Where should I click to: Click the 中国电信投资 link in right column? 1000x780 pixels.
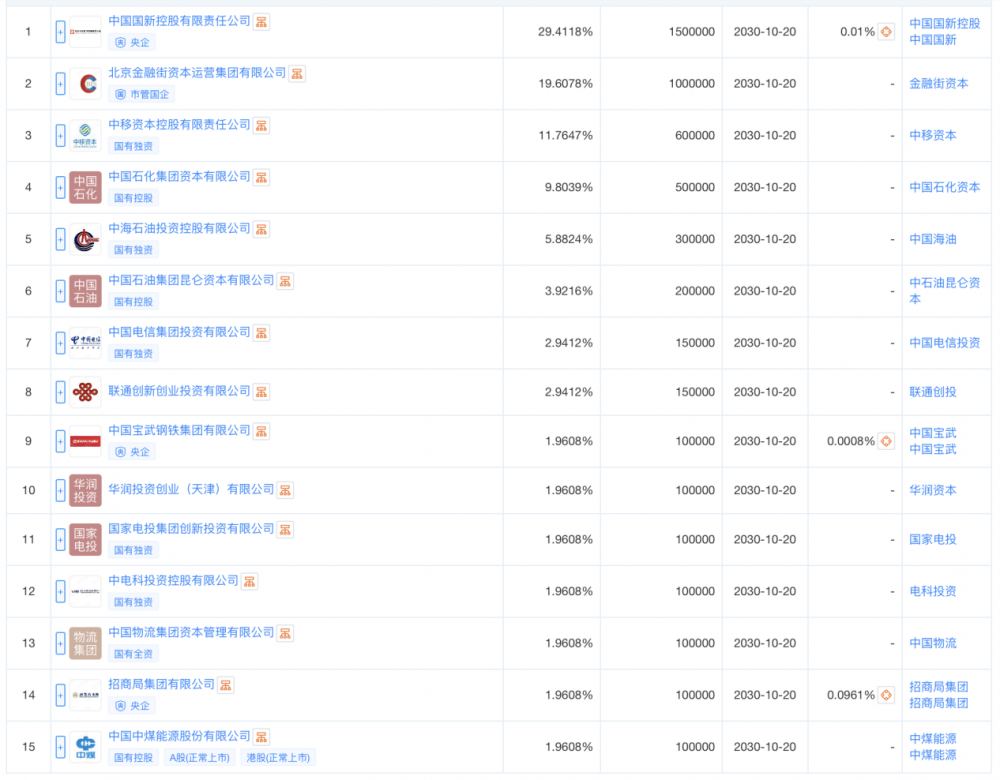944,343
